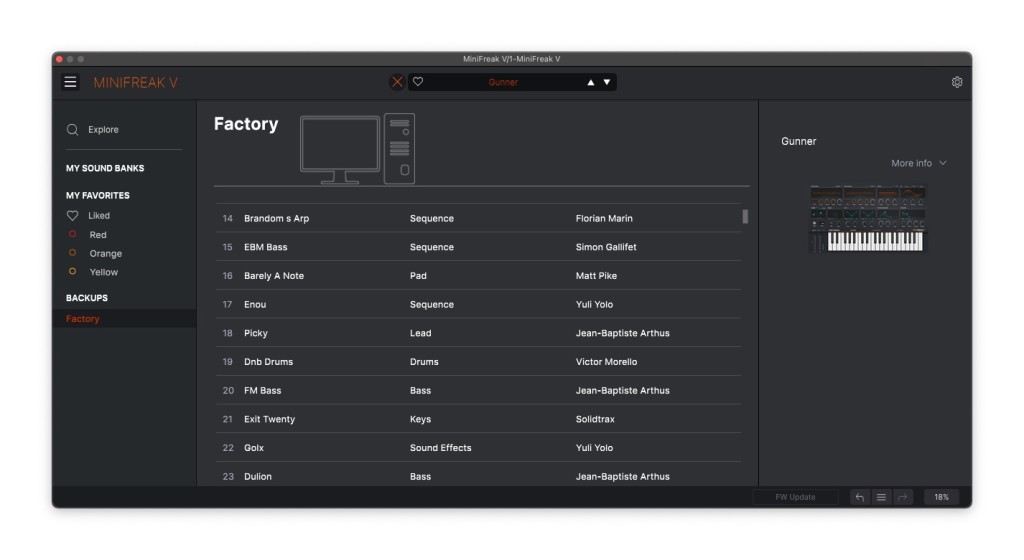Expand the More info section
Viewport: 1024px width, 560px height.
click(x=918, y=163)
